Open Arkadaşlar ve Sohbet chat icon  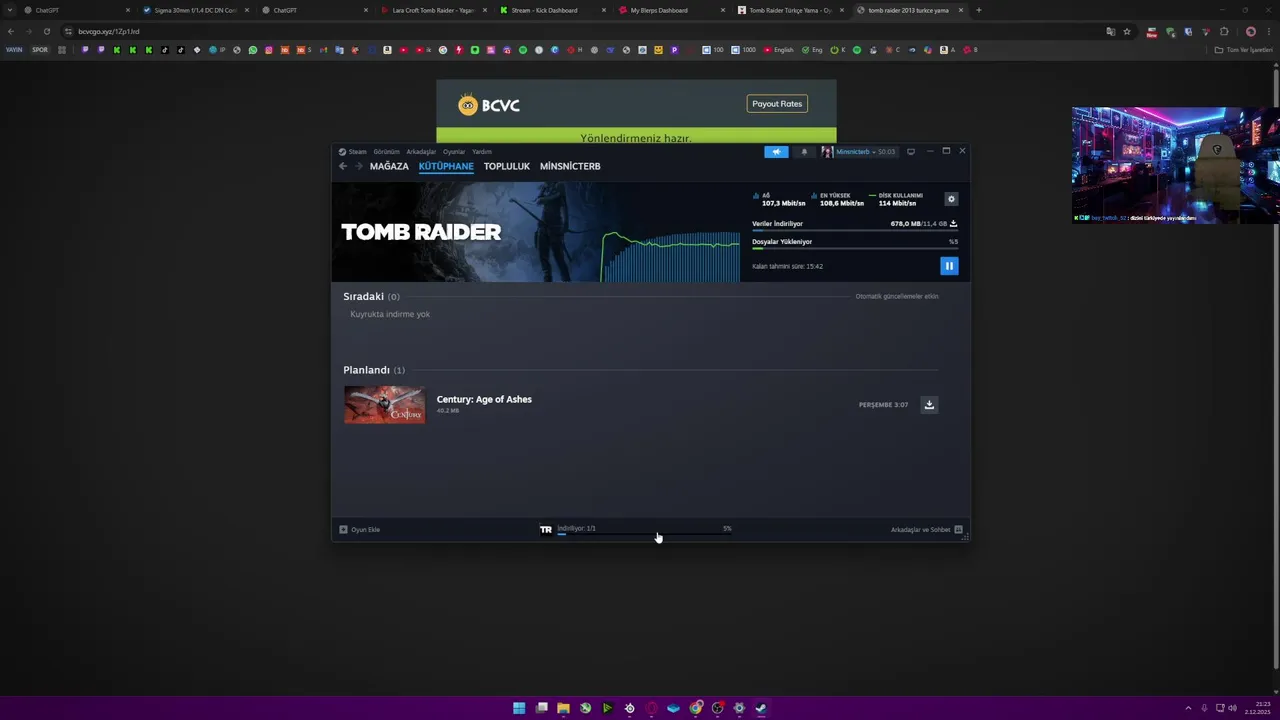tap(958, 530)
